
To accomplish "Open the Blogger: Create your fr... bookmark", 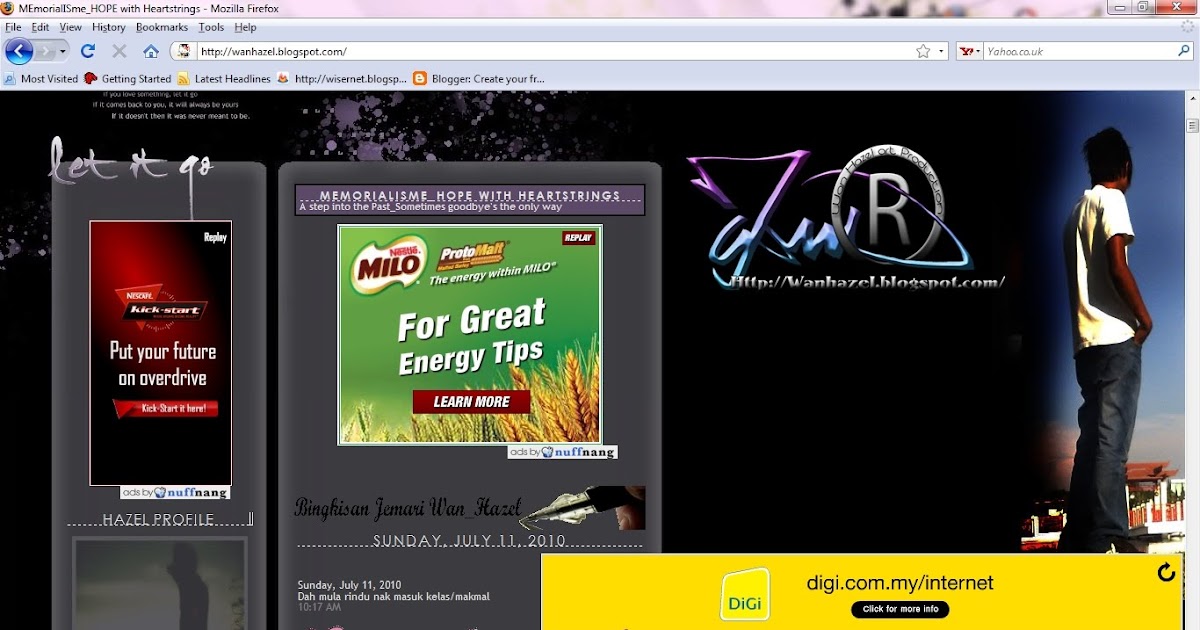I will (479, 78).
